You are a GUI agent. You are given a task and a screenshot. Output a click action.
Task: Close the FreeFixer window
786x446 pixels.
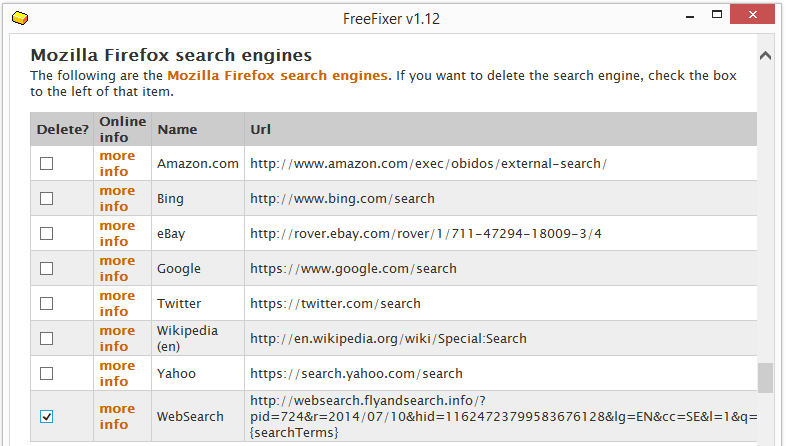point(752,15)
